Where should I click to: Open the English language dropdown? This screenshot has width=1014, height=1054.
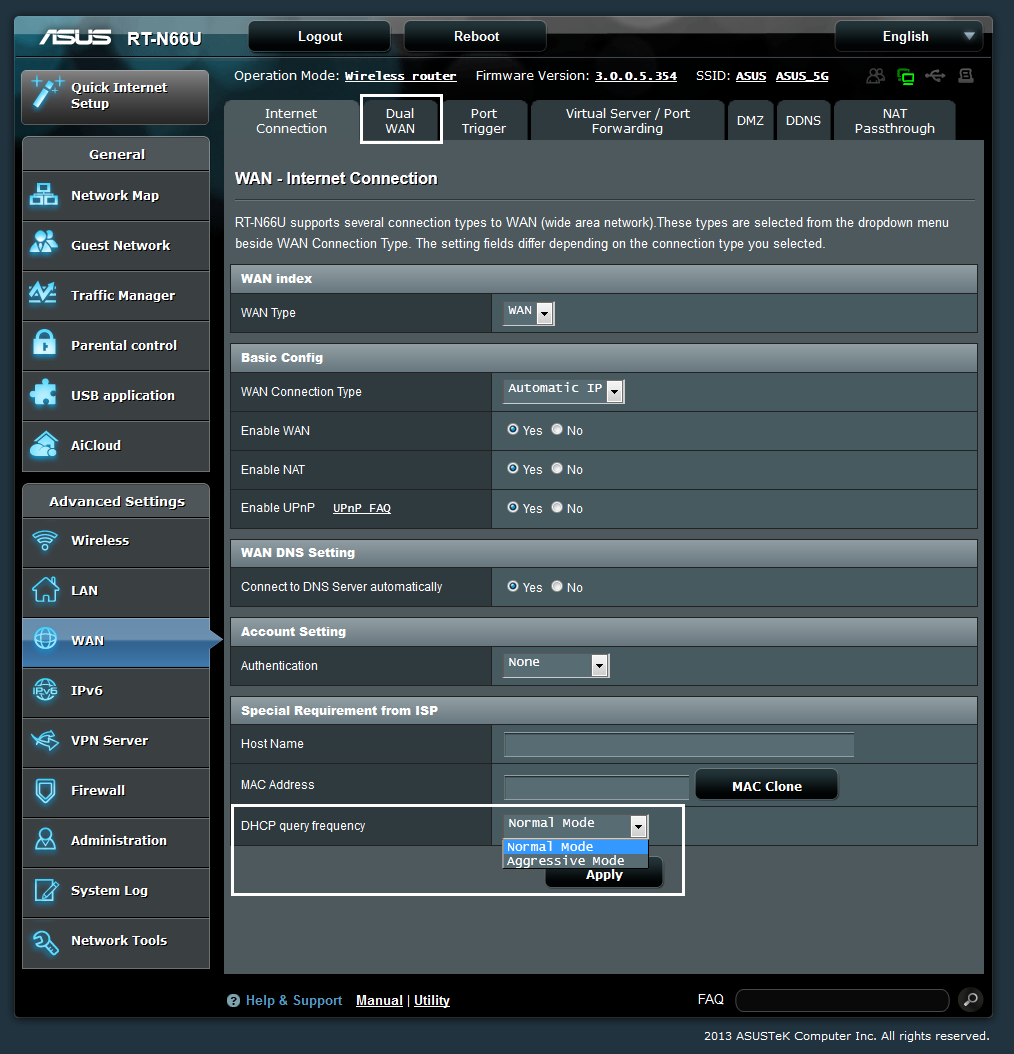coord(908,36)
